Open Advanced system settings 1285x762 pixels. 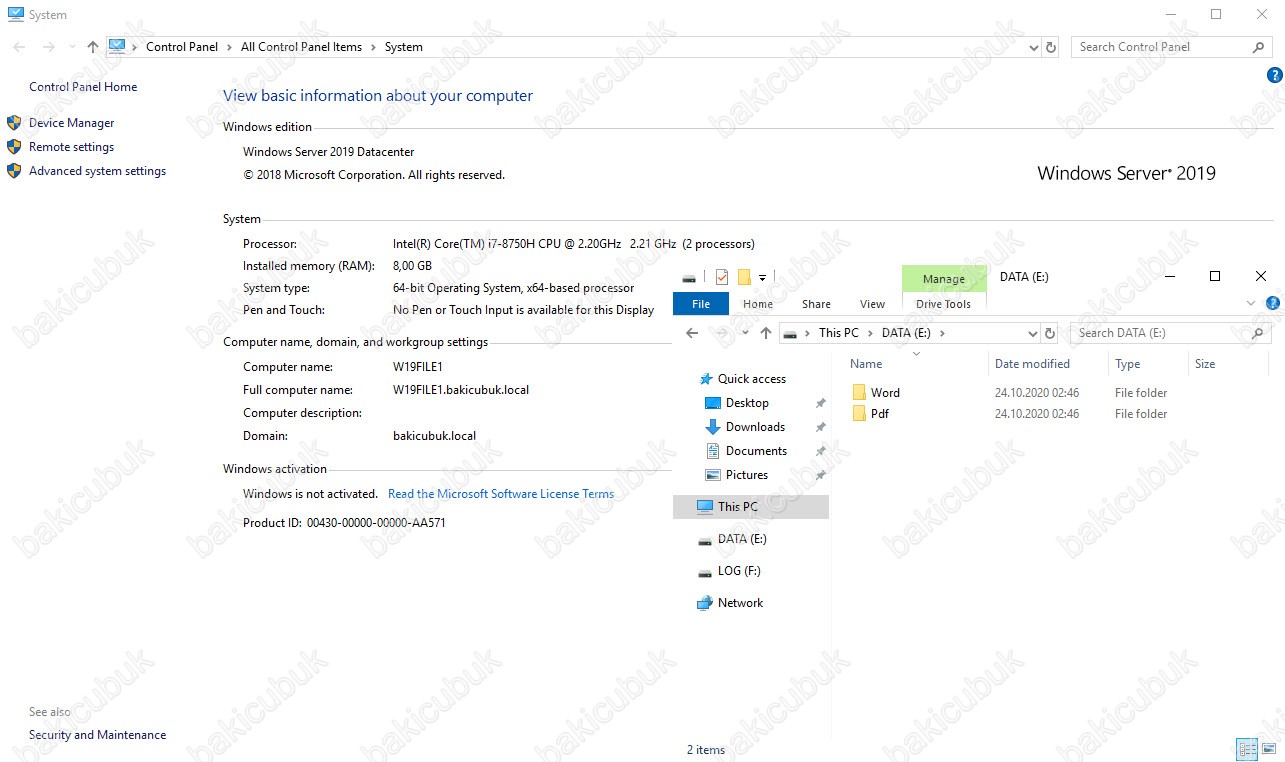[97, 171]
